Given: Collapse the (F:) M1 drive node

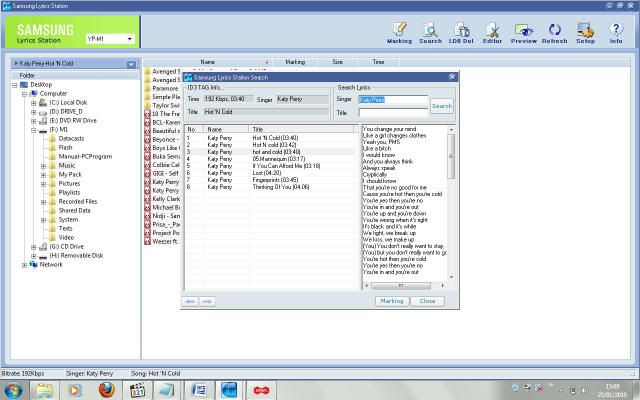Looking at the screenshot, I should point(33,130).
